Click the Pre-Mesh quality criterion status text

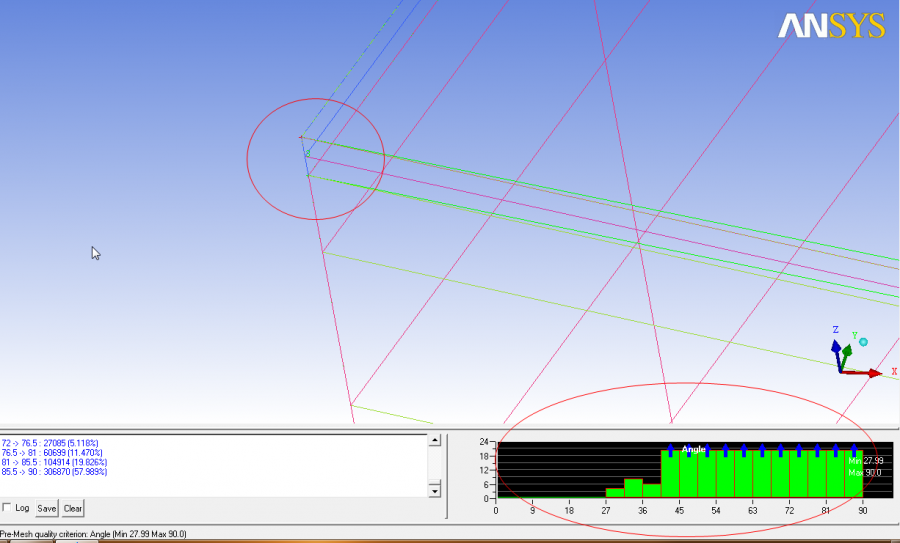93,534
